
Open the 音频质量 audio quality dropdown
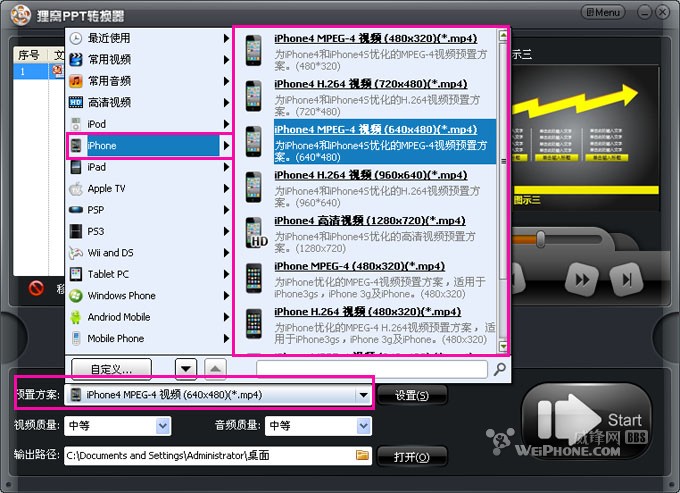tap(318, 426)
